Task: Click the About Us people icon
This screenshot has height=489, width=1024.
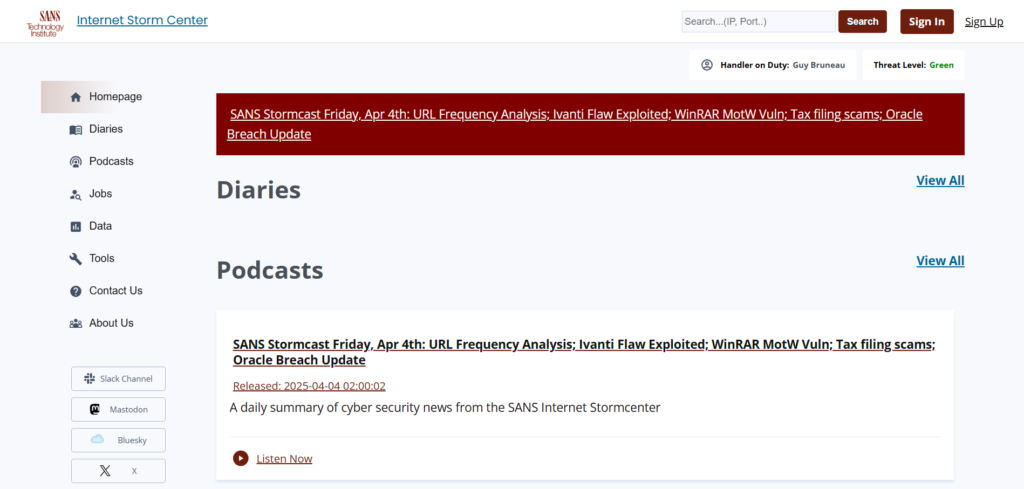Action: click(x=76, y=323)
